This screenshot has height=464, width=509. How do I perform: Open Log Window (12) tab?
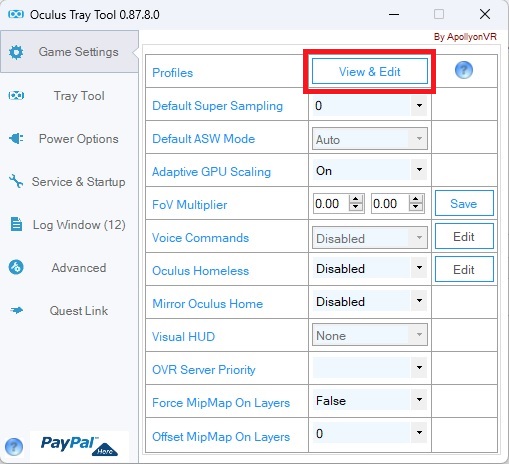[x=69, y=225]
